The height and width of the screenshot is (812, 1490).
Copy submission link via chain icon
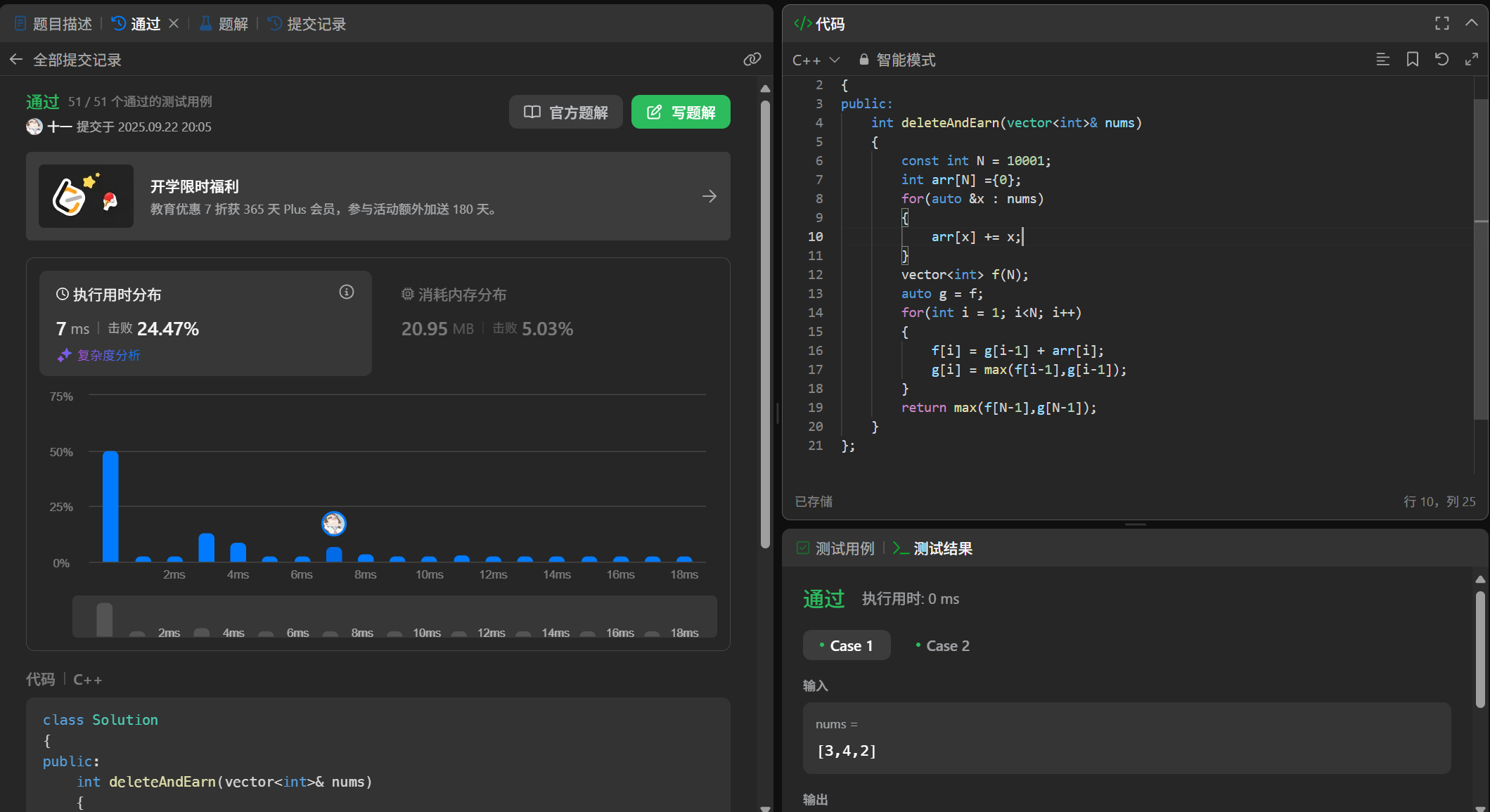[x=752, y=60]
